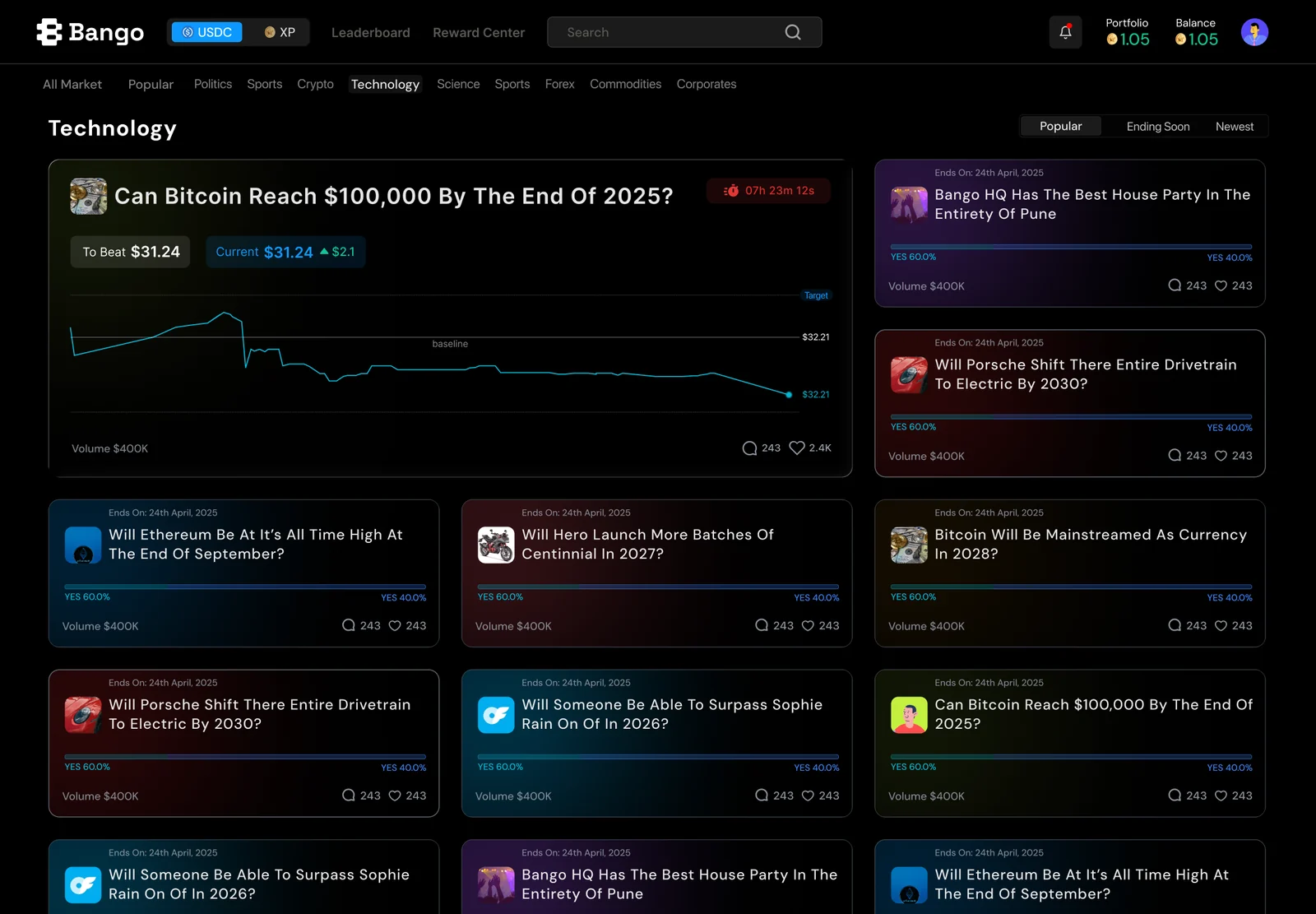Viewport: 1316px width, 914px height.
Task: Click Sophie Rain 2026 middle-card progress bar
Action: [x=658, y=757]
